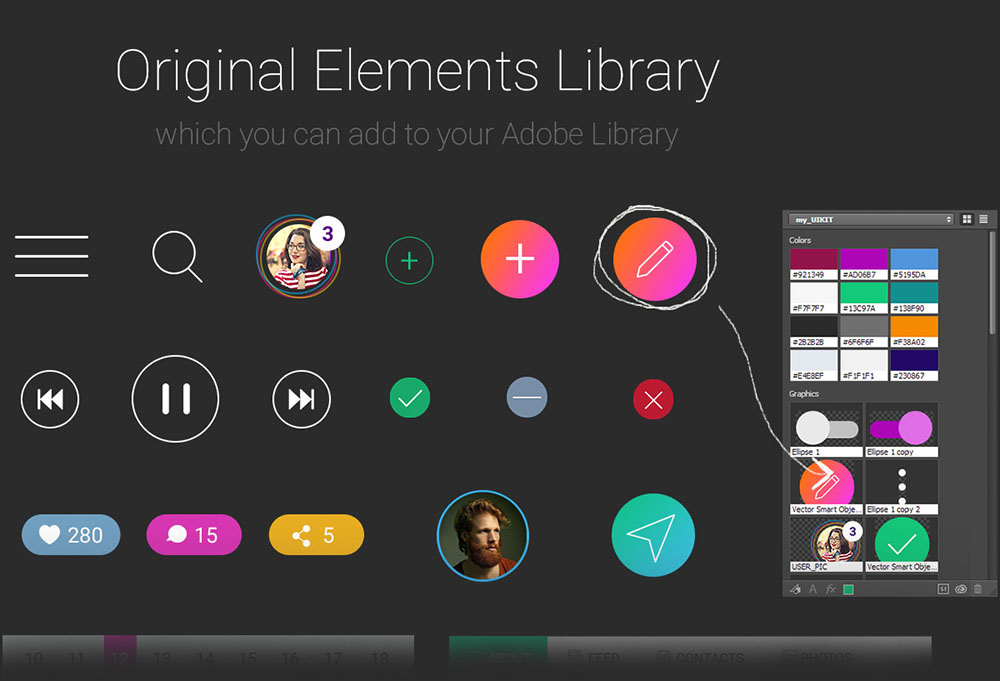Select the Ellipse 1 toggle graphic

pos(826,429)
